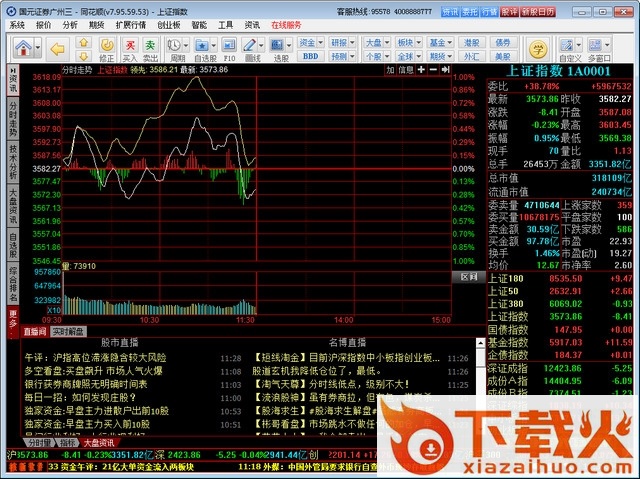The width and height of the screenshot is (640, 479).
Task: Expand the 基金 dropdown
Action: coord(450,42)
